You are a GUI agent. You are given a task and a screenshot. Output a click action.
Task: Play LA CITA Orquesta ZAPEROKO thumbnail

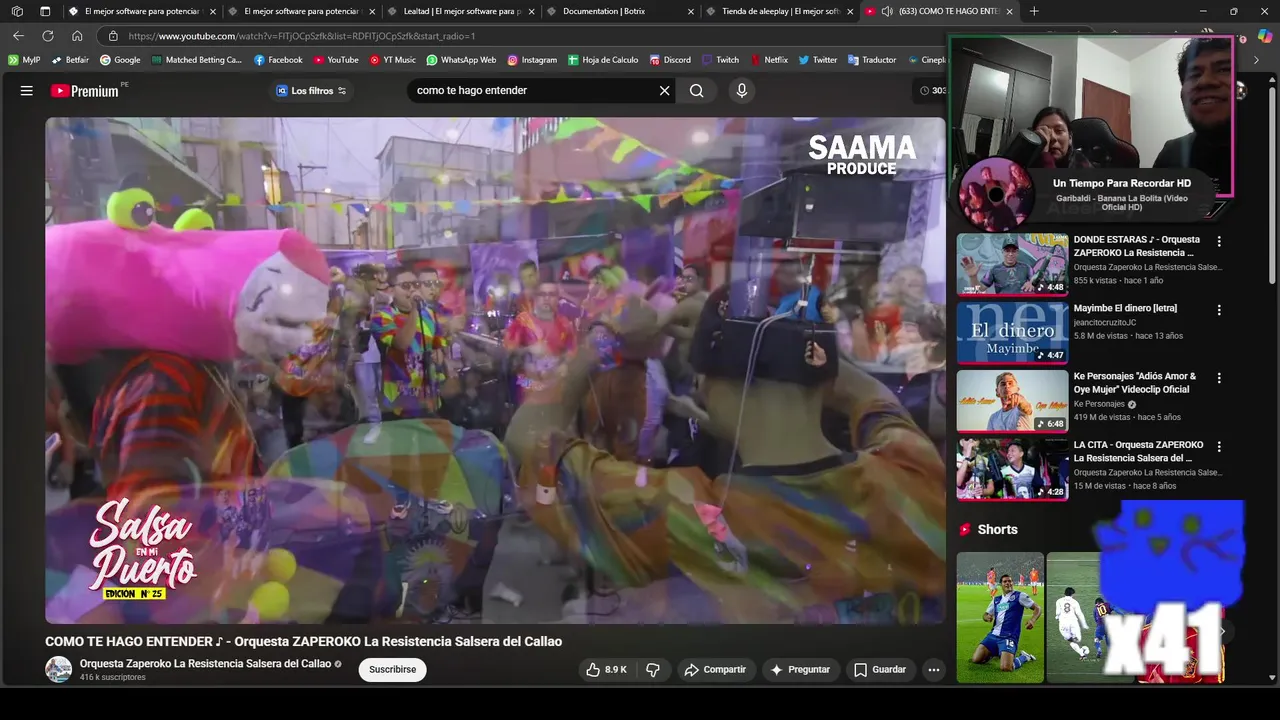pos(1012,469)
